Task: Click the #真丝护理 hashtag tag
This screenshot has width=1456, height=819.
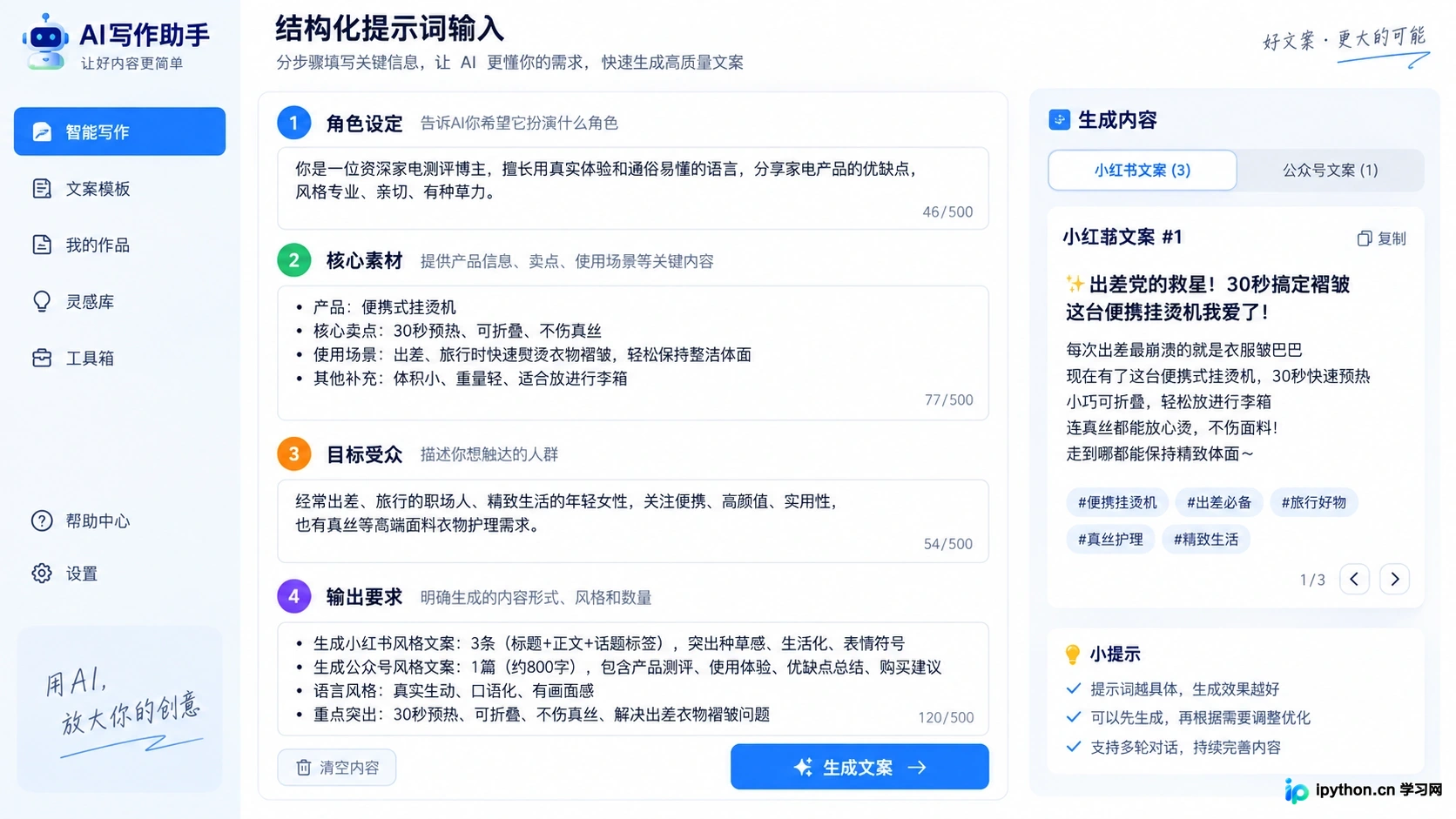Action: (x=1110, y=540)
